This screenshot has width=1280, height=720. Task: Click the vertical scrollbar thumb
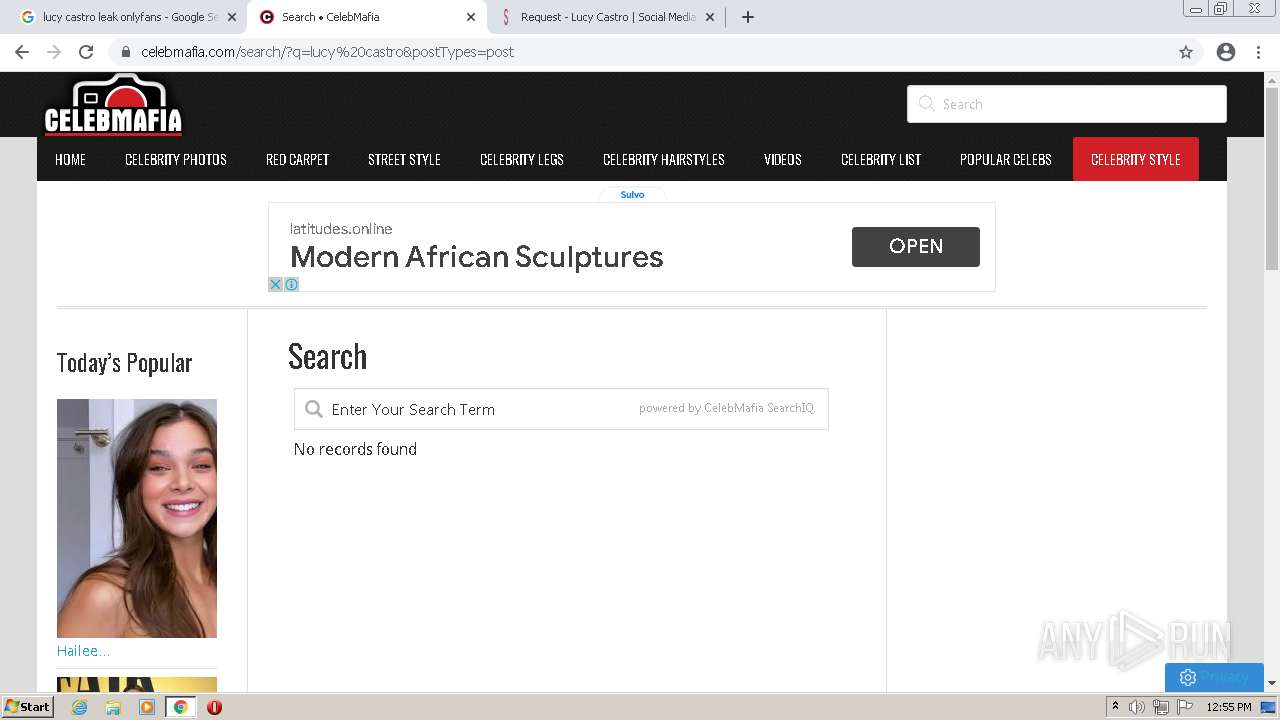(x=1272, y=178)
